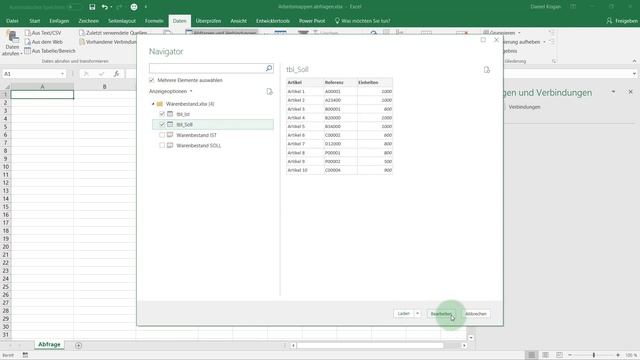
Task: Close the Abfragen und Verbindungen pane
Action: click(x=631, y=92)
